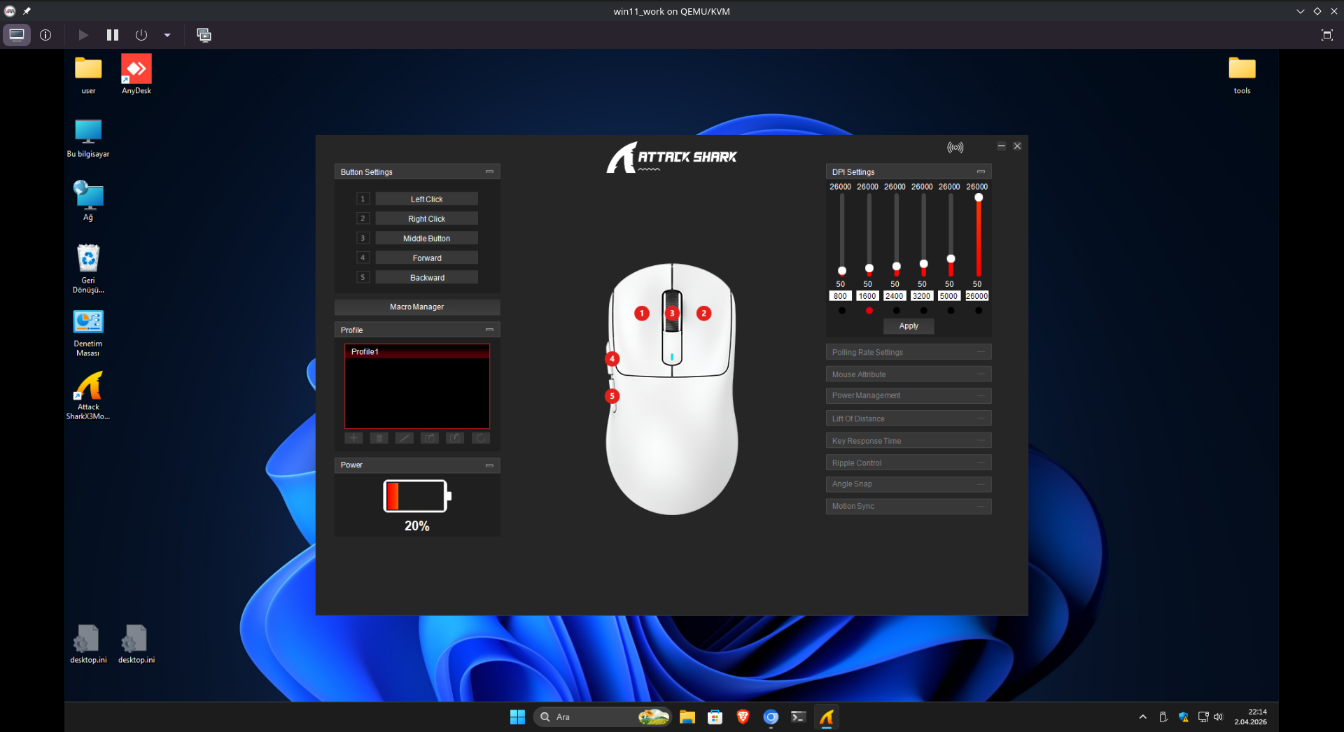
Task: Select the DPI stage dot under 3200
Action: [923, 311]
